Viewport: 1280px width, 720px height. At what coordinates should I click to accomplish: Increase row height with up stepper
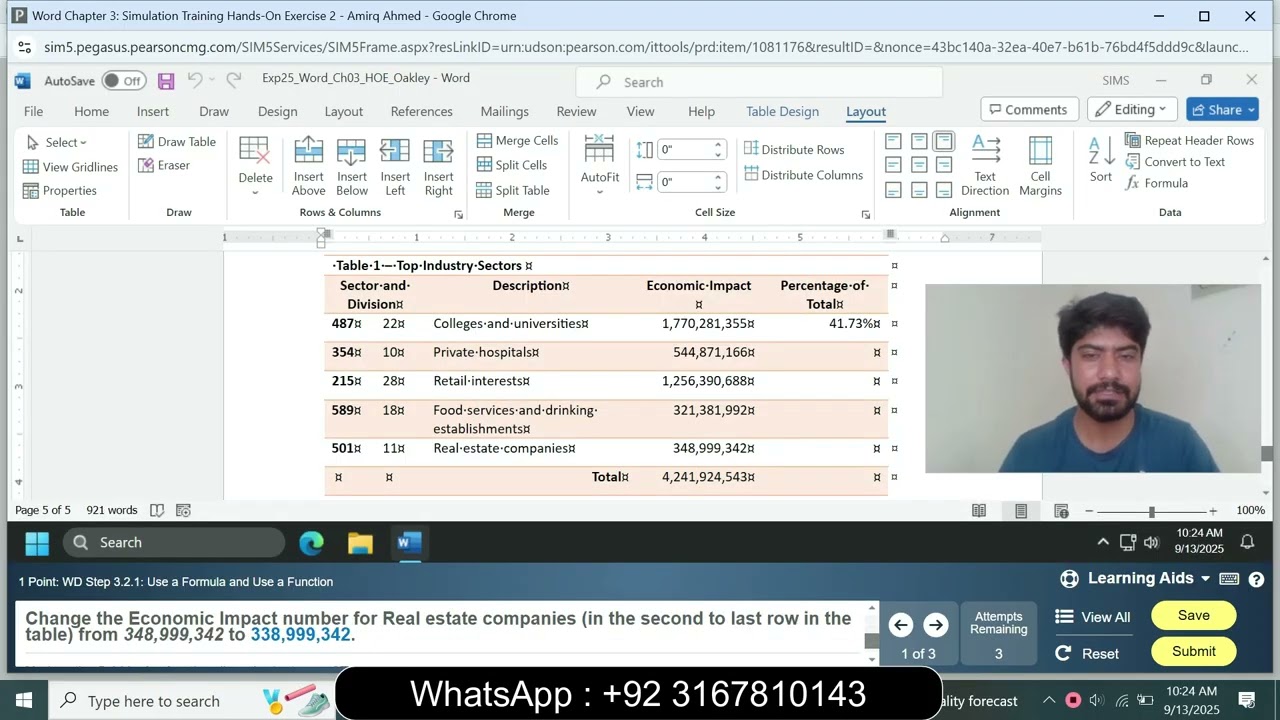point(718,145)
